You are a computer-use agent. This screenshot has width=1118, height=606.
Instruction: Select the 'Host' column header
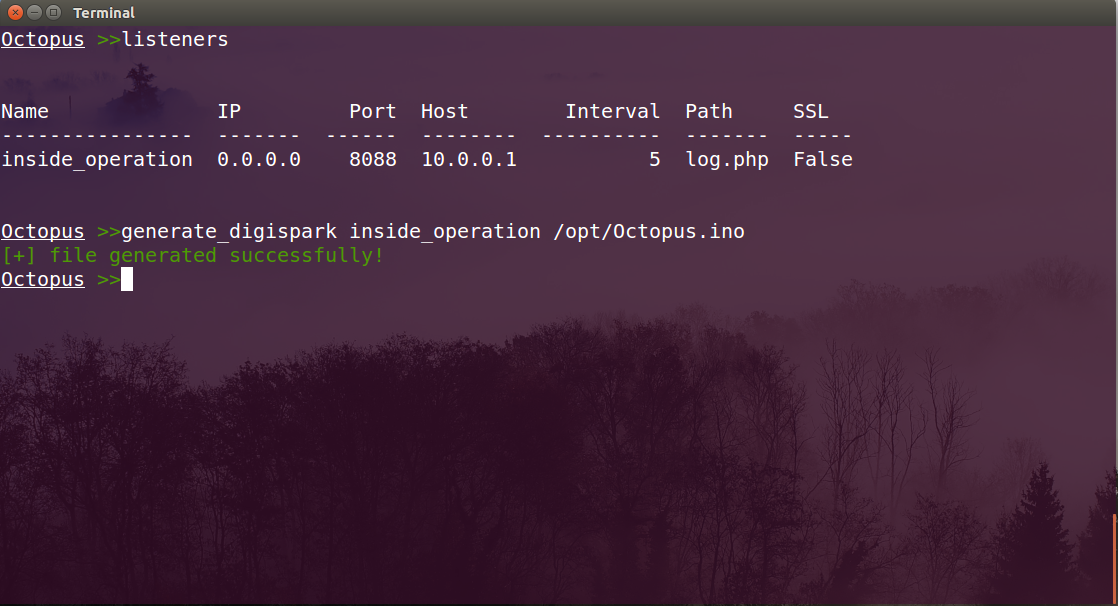pyautogui.click(x=444, y=111)
